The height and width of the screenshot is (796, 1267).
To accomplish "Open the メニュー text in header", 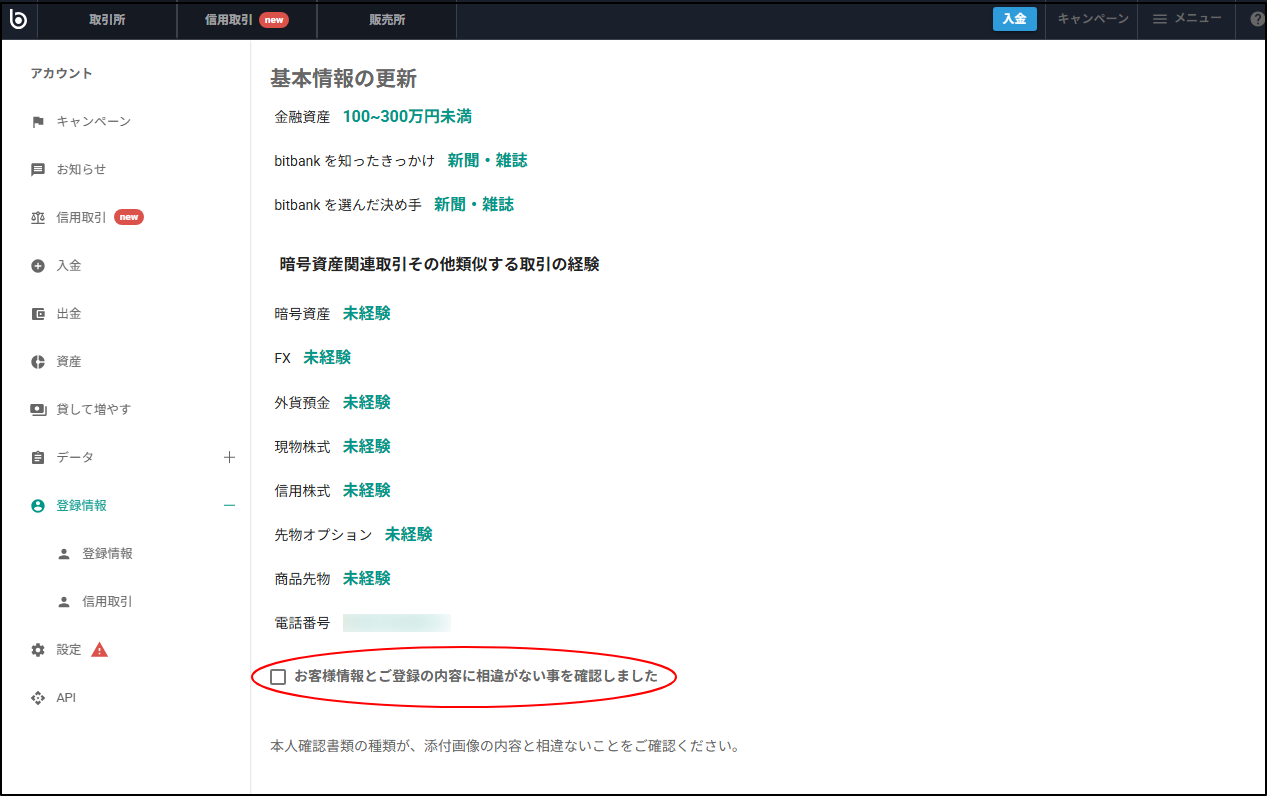I will tap(1198, 19).
